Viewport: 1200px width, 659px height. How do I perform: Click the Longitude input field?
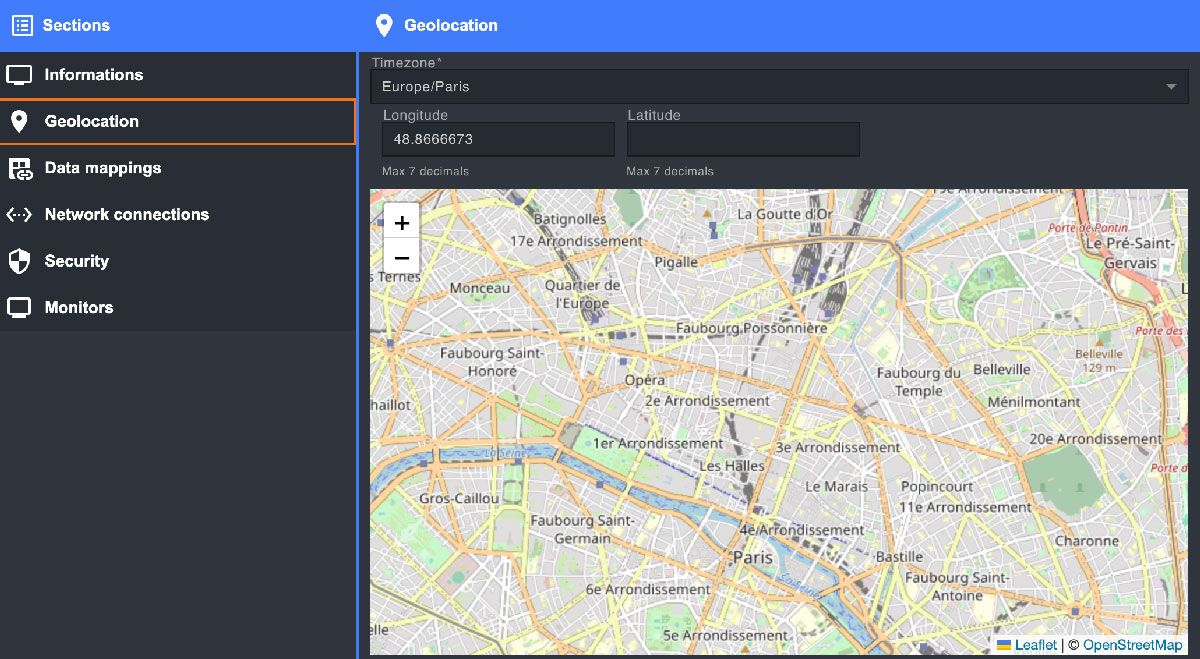(498, 140)
